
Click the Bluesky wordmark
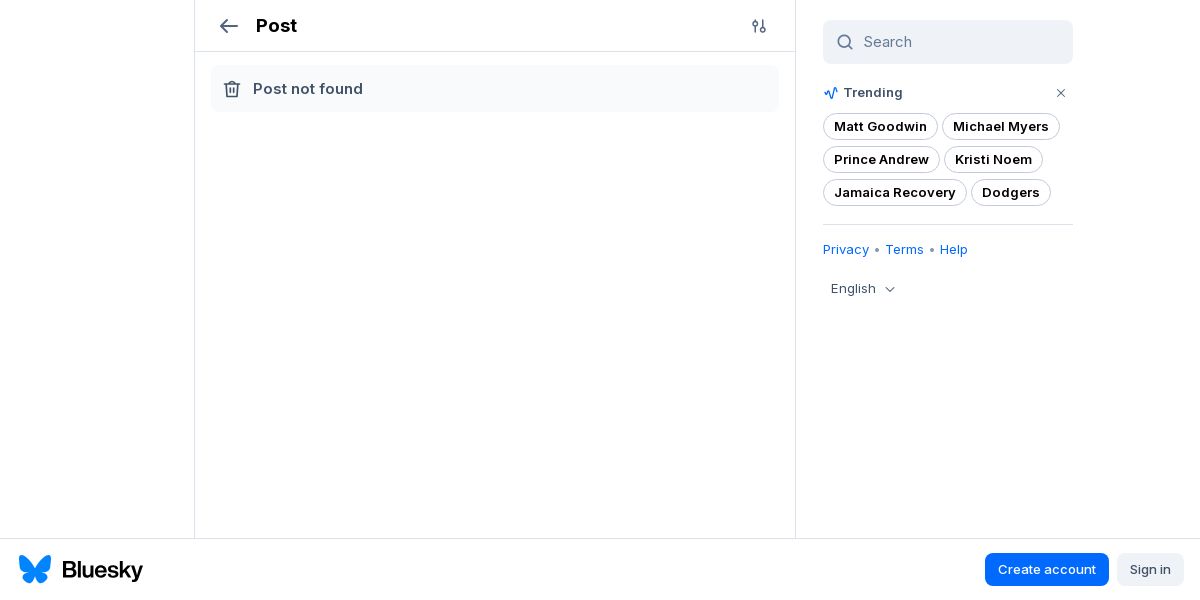pos(102,570)
